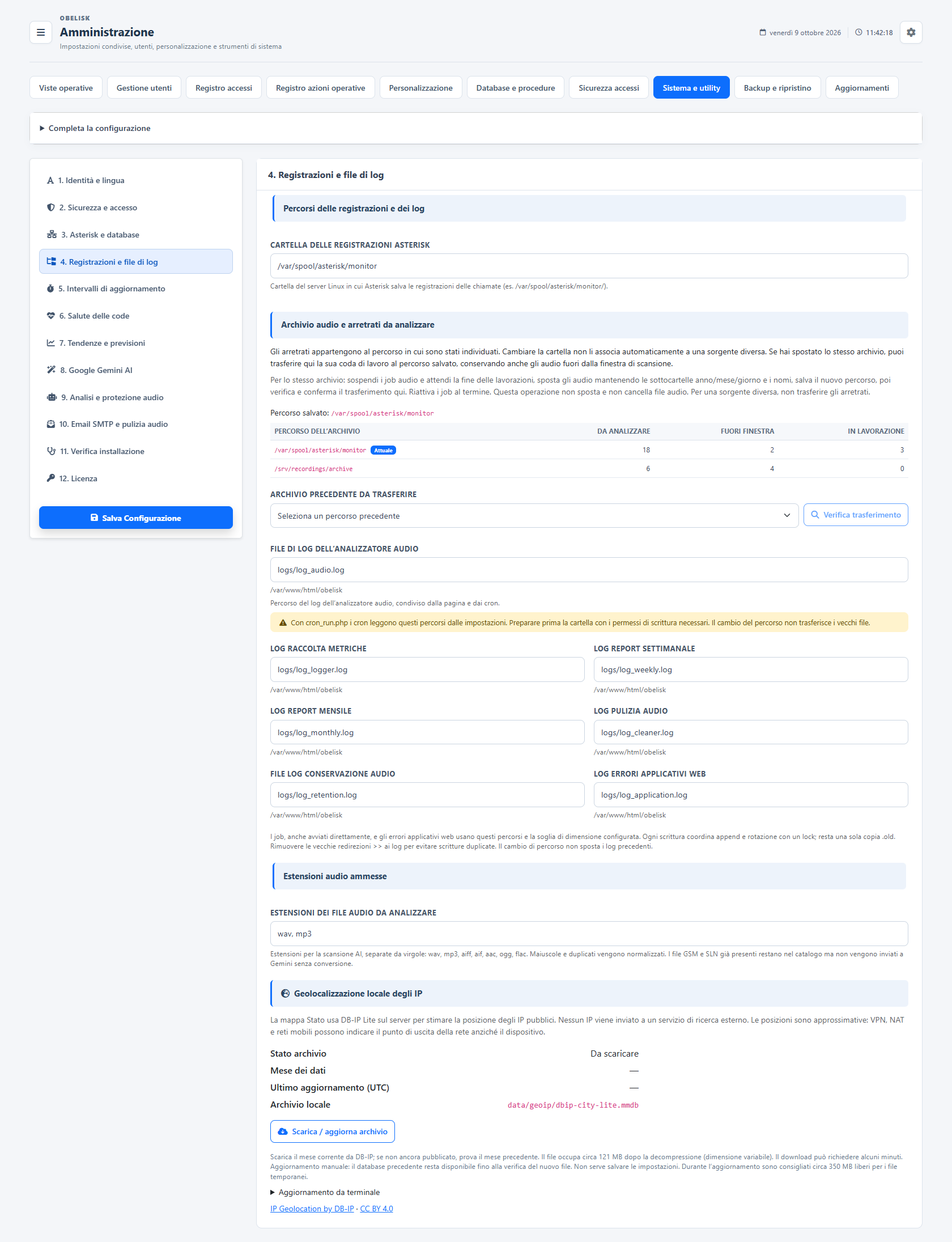This screenshot has width=952, height=1242.
Task: Click the Asterisk e database network icon
Action: 52,235
